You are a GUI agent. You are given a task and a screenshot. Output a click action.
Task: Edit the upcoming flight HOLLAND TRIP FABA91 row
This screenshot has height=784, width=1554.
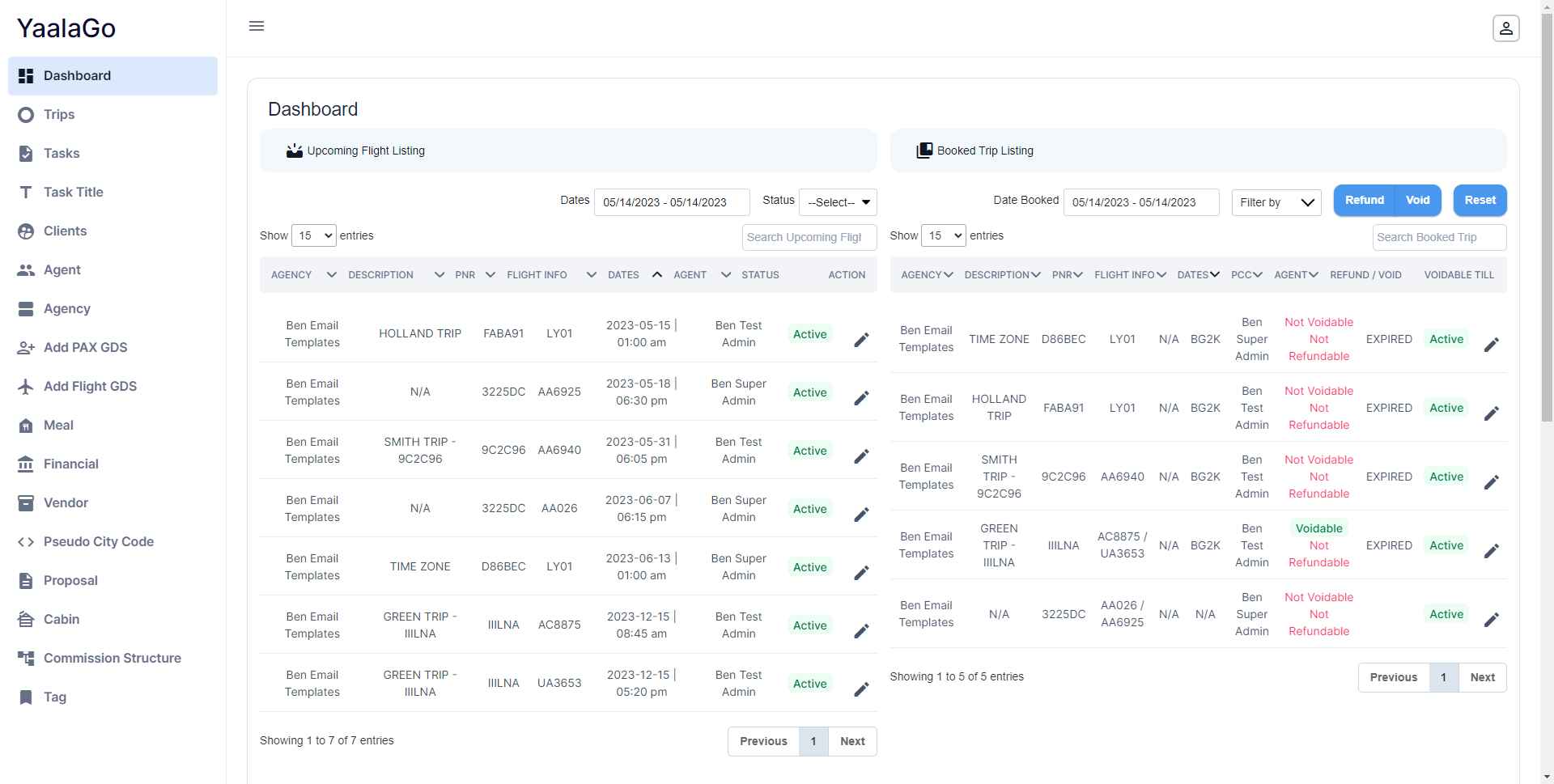coord(861,340)
